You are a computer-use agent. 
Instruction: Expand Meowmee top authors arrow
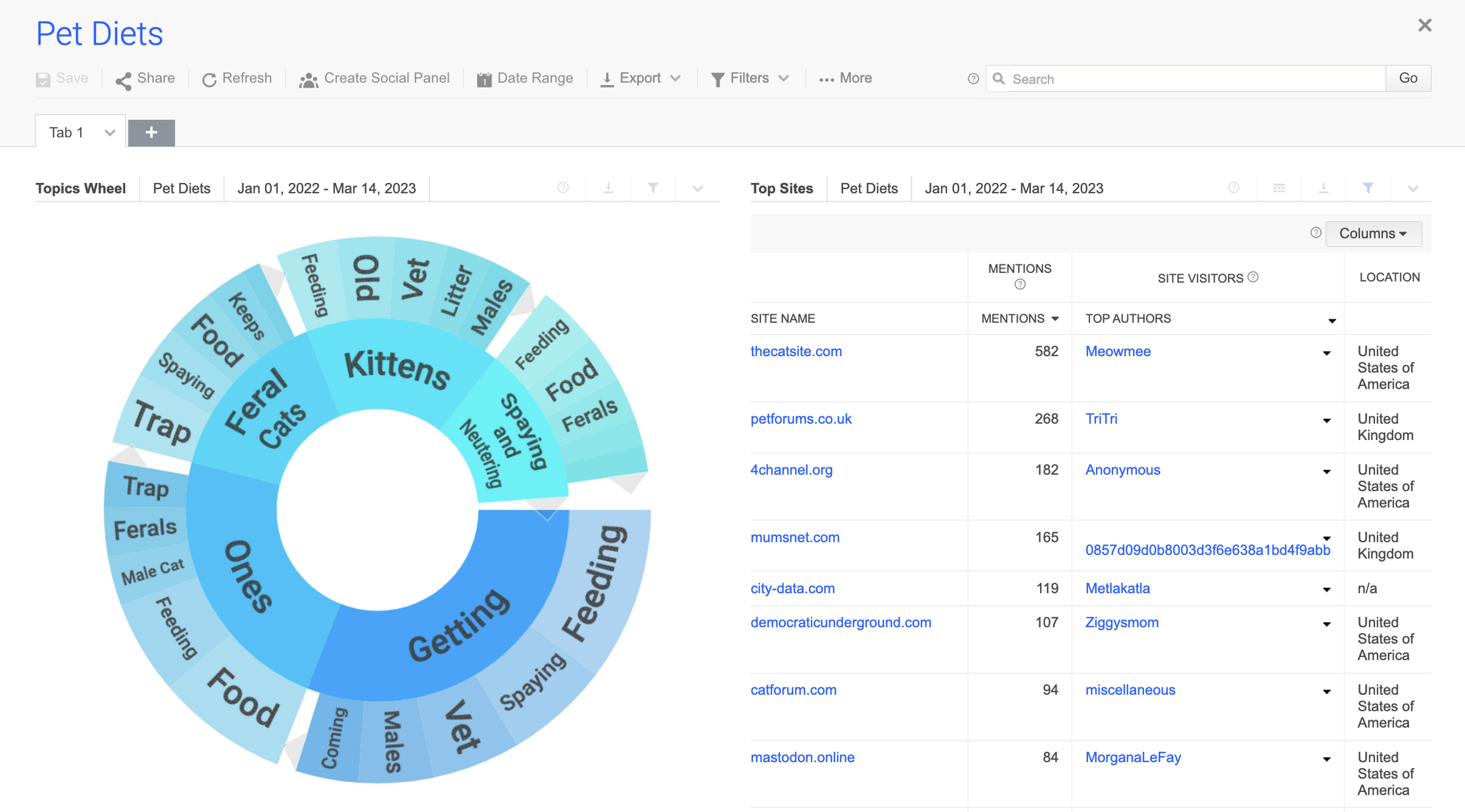coord(1326,353)
